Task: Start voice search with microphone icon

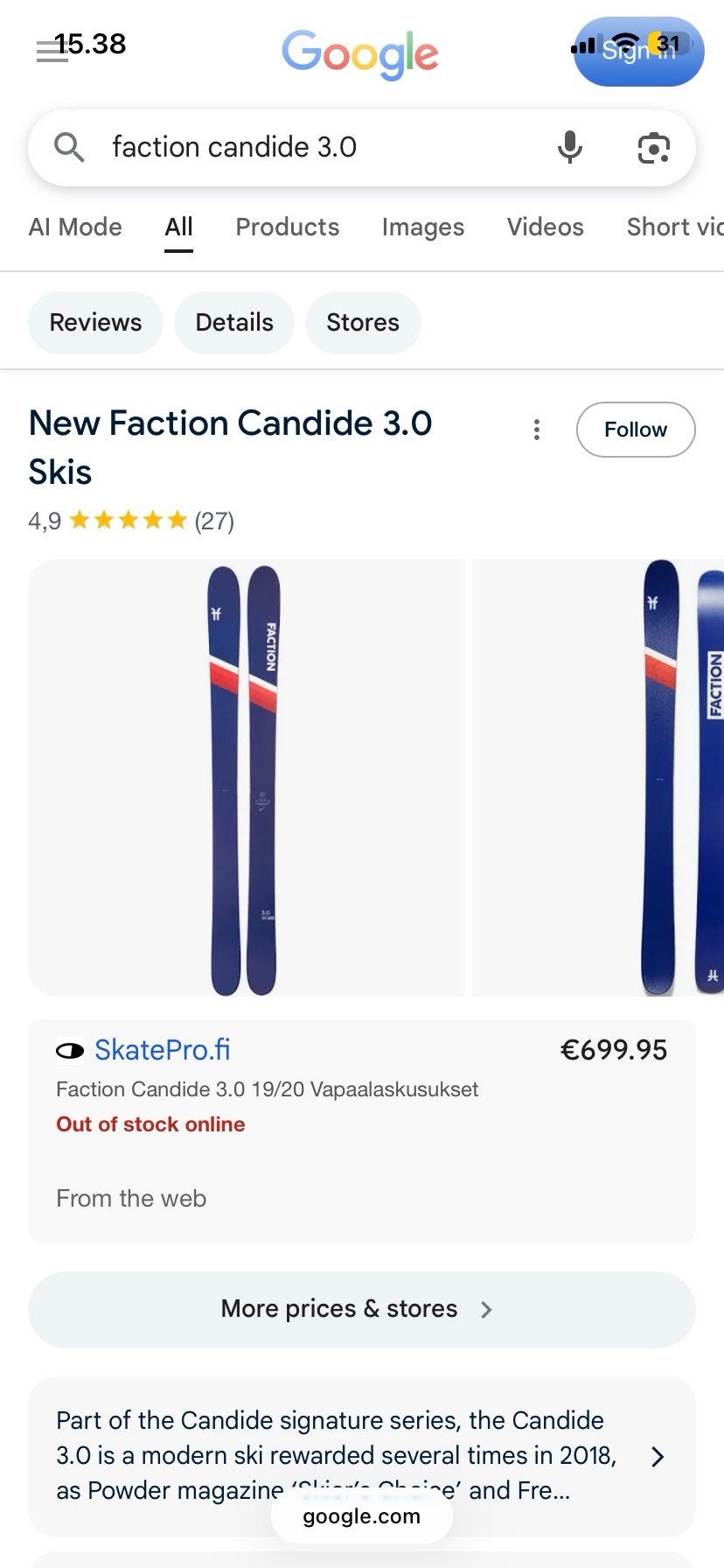Action: [x=569, y=147]
